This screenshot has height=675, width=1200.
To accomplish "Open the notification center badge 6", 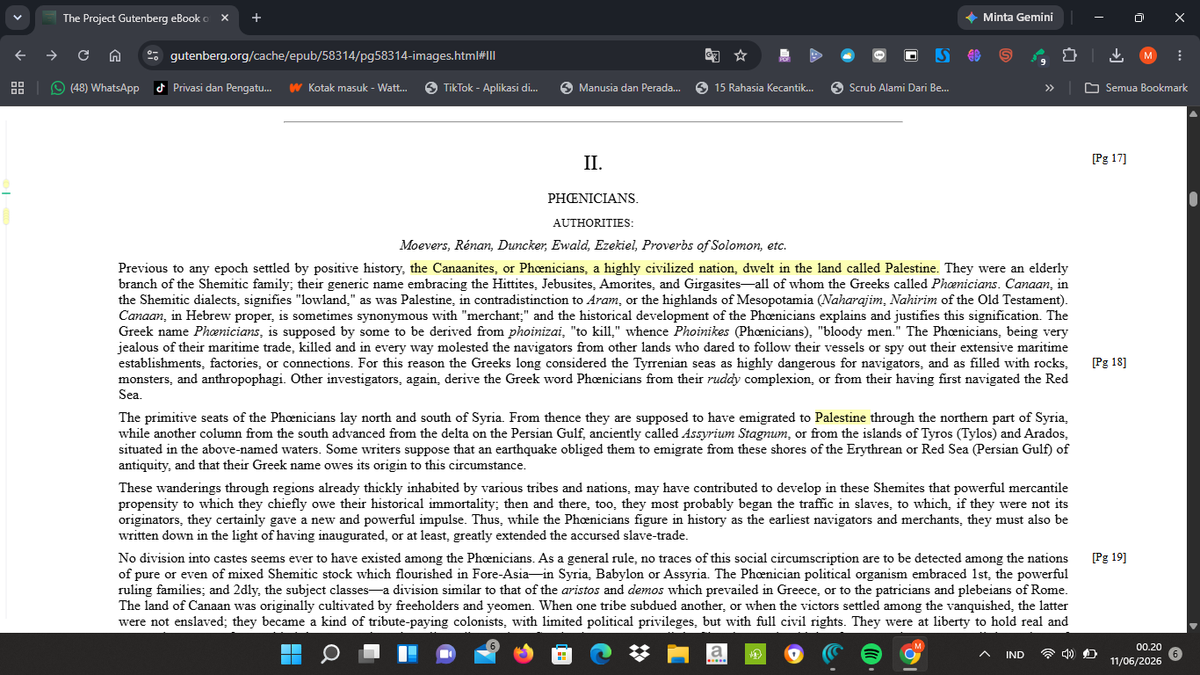I will pyautogui.click(x=1176, y=653).
